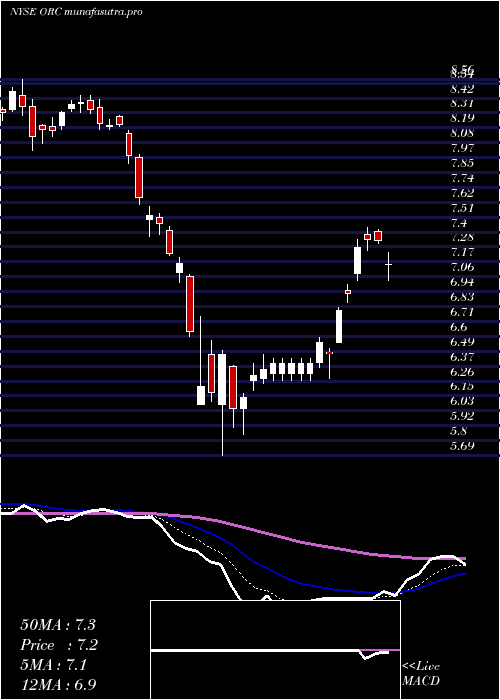
Task: Click the candlestick with the lowest wick near 5.69
Action: click(x=222, y=403)
